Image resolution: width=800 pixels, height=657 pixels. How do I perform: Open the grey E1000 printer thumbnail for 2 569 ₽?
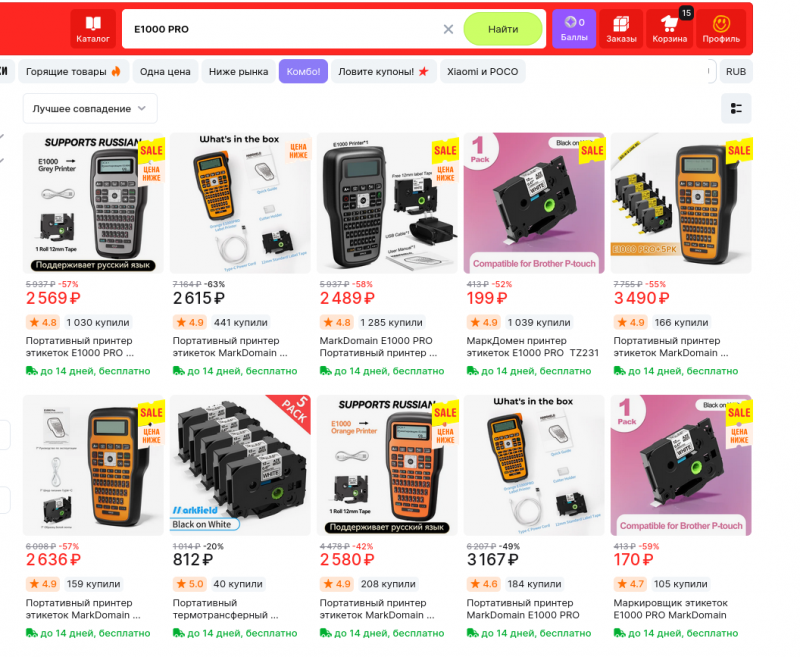[93, 203]
